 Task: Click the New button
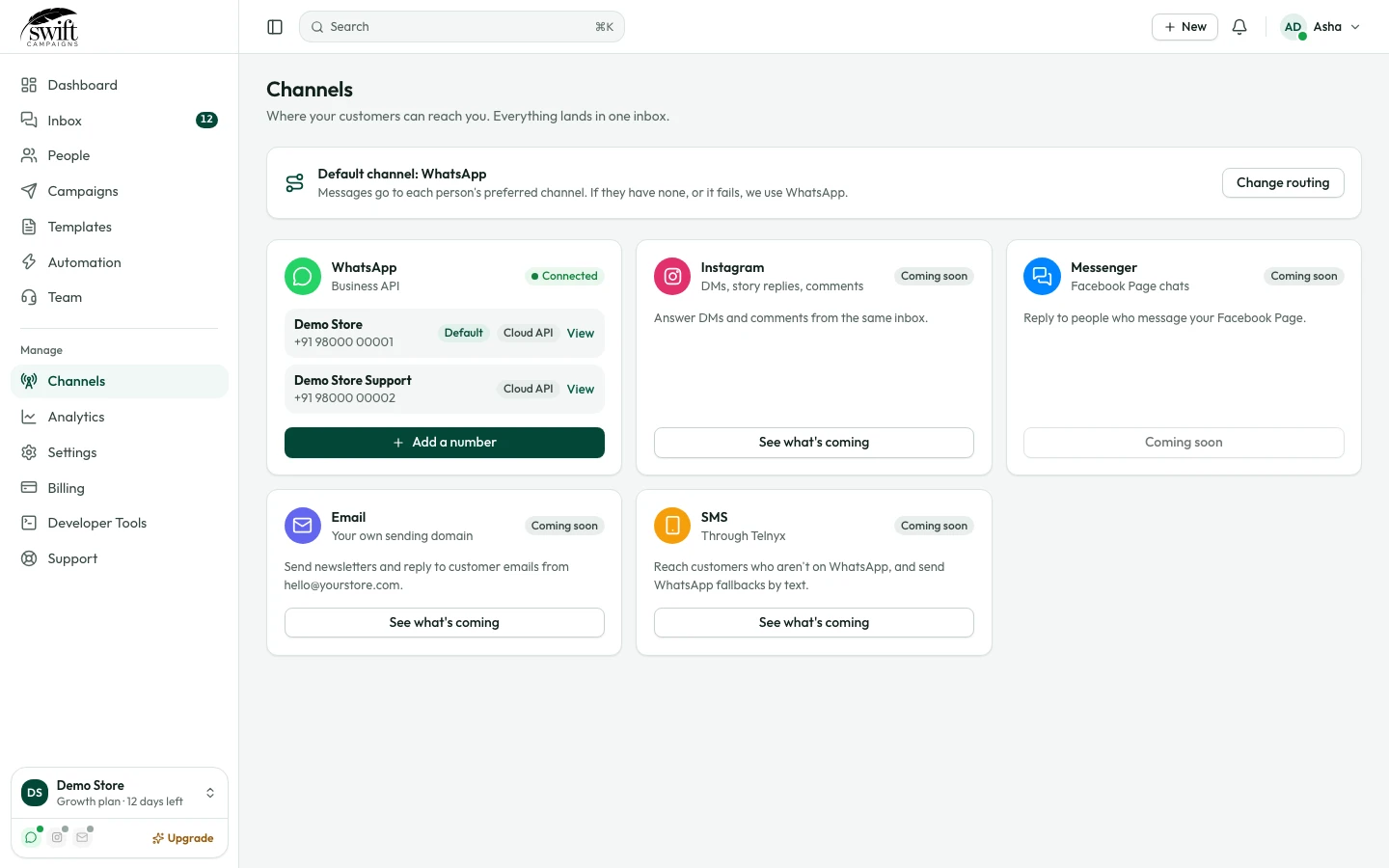click(1185, 27)
